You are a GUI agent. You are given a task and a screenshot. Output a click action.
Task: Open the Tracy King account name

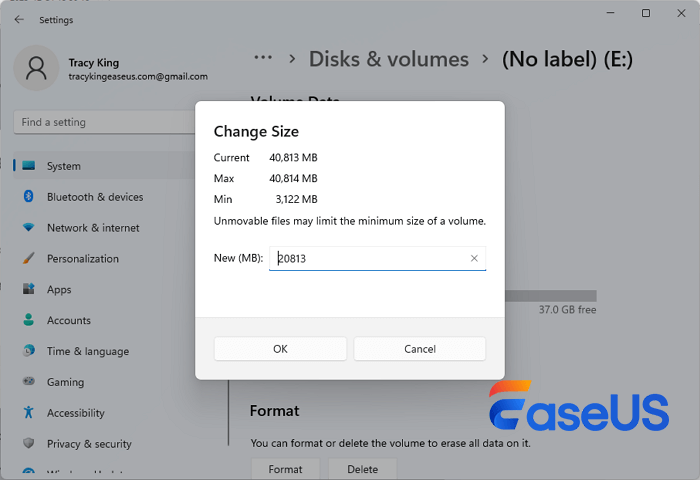click(x=94, y=63)
